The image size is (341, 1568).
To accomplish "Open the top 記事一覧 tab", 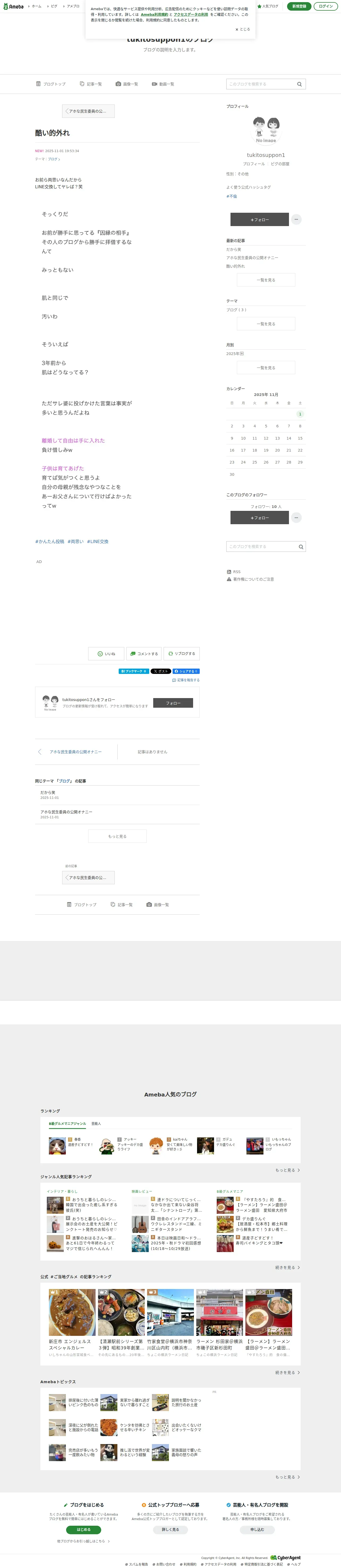I will coord(91,84).
